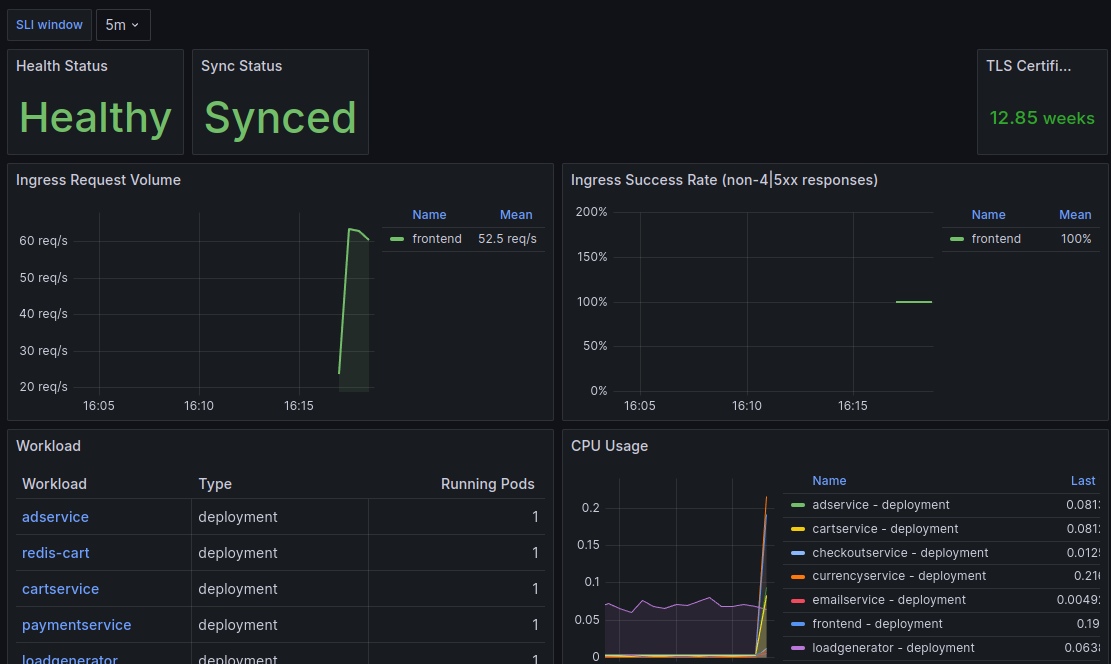1111x664 pixels.
Task: Click the adservice workload link
Action: tap(55, 517)
